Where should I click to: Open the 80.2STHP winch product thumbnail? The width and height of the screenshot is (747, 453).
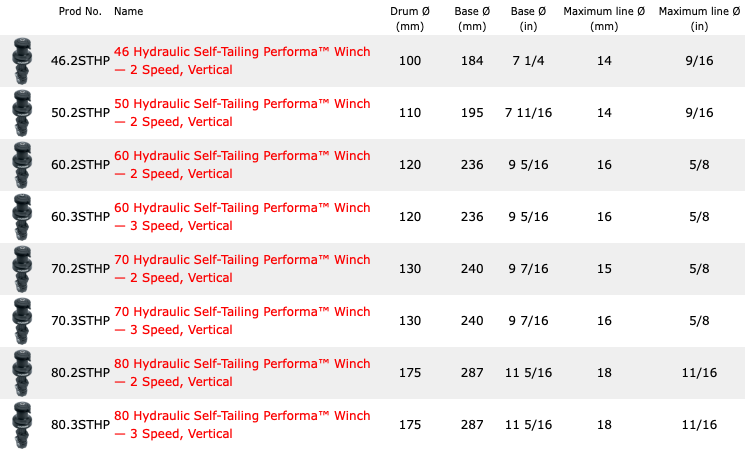click(22, 372)
